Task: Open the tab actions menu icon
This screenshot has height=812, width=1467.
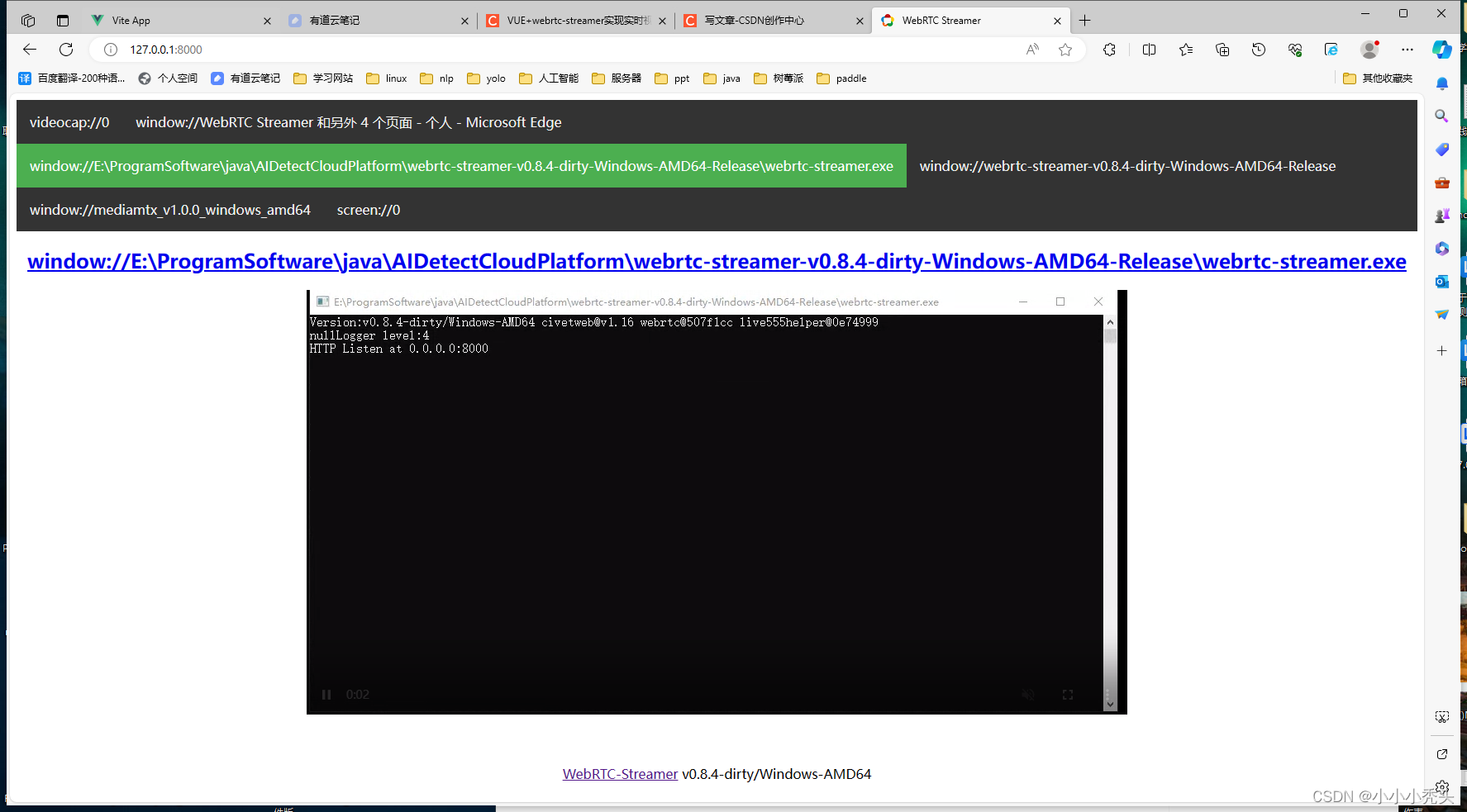Action: coord(63,21)
